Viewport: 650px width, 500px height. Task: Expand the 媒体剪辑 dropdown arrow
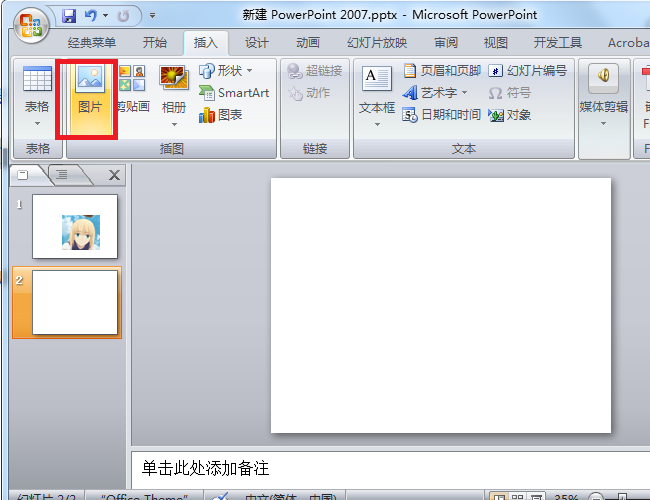click(604, 124)
